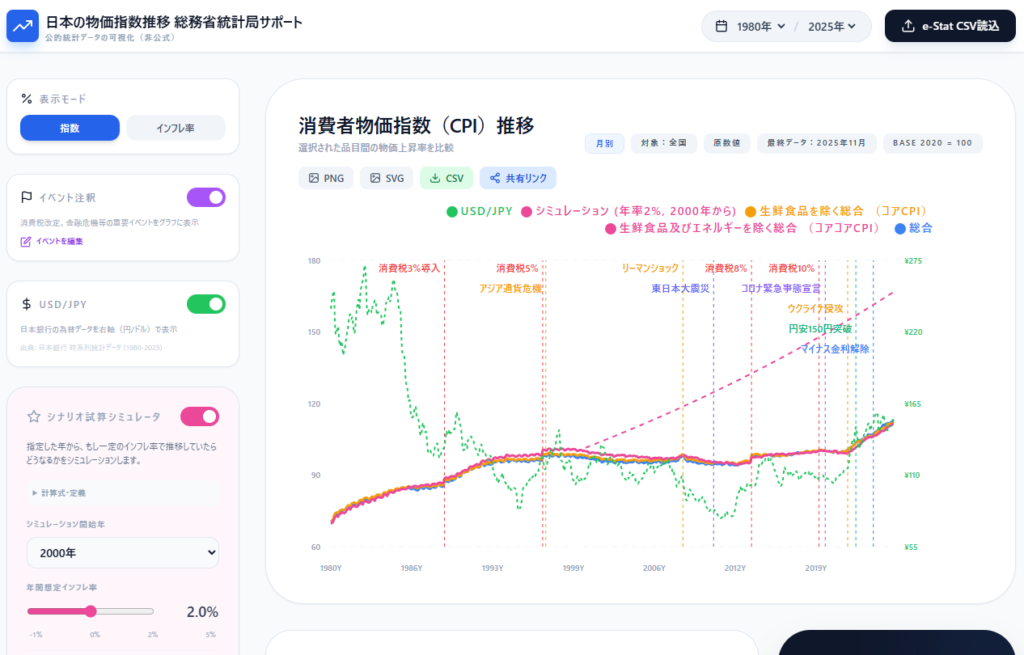Click the 年間想定インフレ率 slider handle
Viewport: 1024px width, 655px height.
pos(91,611)
